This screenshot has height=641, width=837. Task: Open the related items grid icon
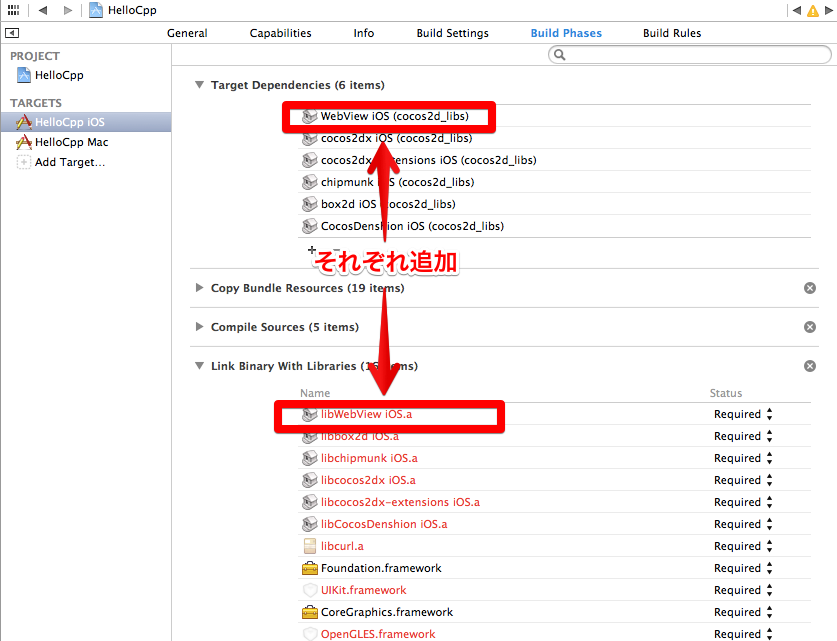pyautogui.click(x=13, y=10)
